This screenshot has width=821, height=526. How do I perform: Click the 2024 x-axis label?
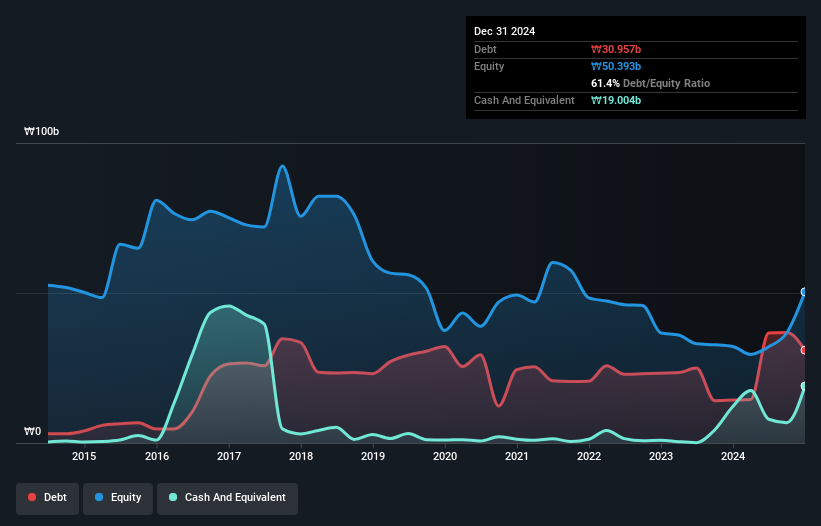point(733,456)
